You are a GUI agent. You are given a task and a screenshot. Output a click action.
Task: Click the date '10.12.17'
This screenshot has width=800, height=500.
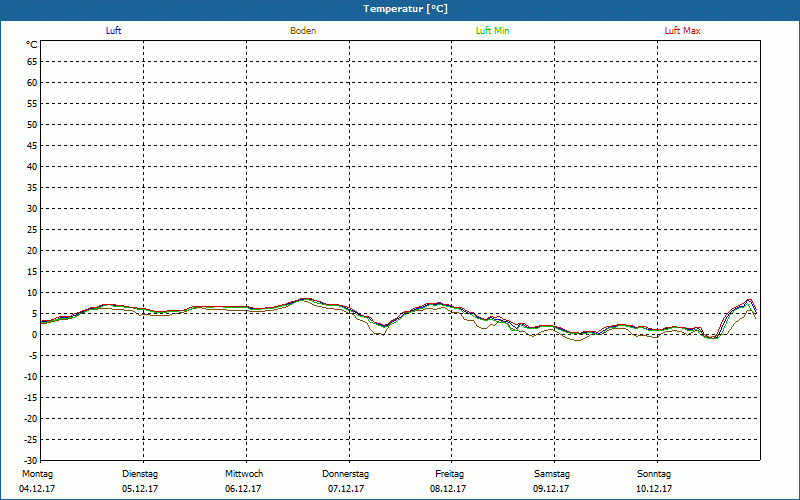click(654, 489)
